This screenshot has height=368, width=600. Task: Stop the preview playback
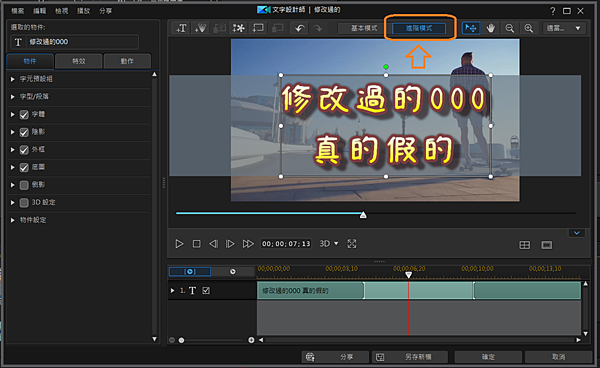click(x=196, y=244)
